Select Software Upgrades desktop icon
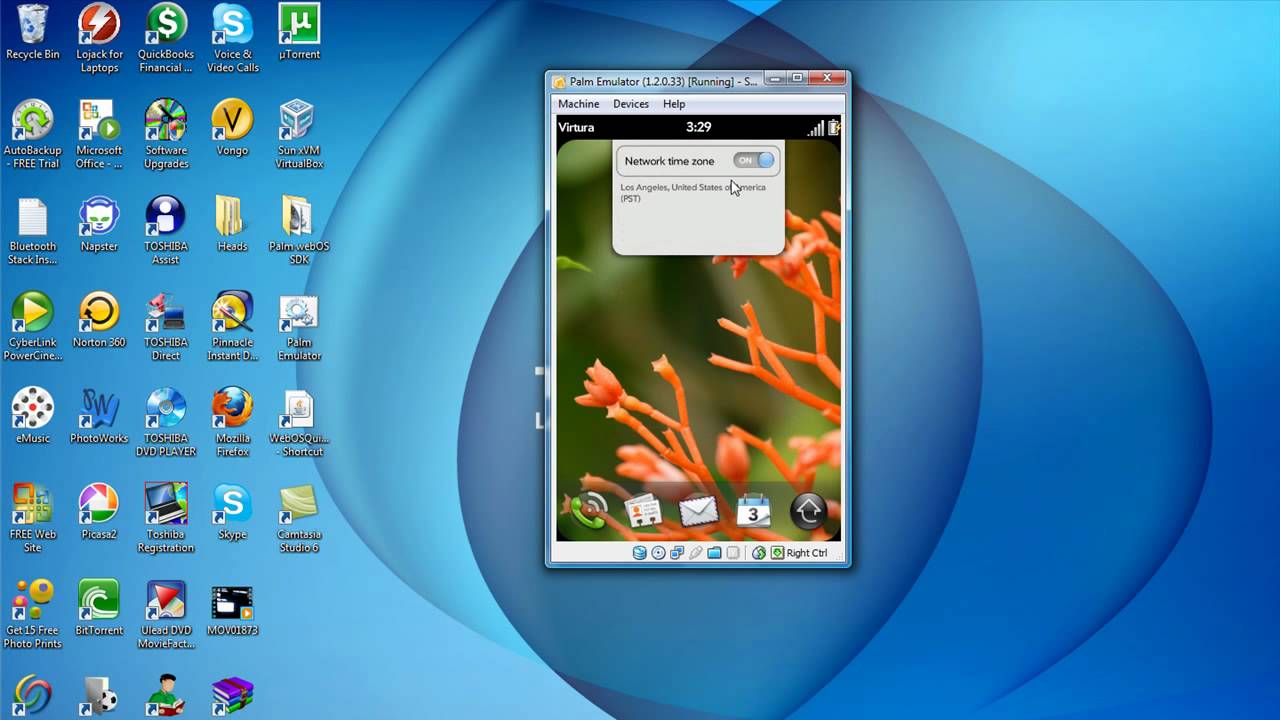This screenshot has width=1280, height=720. (166, 134)
